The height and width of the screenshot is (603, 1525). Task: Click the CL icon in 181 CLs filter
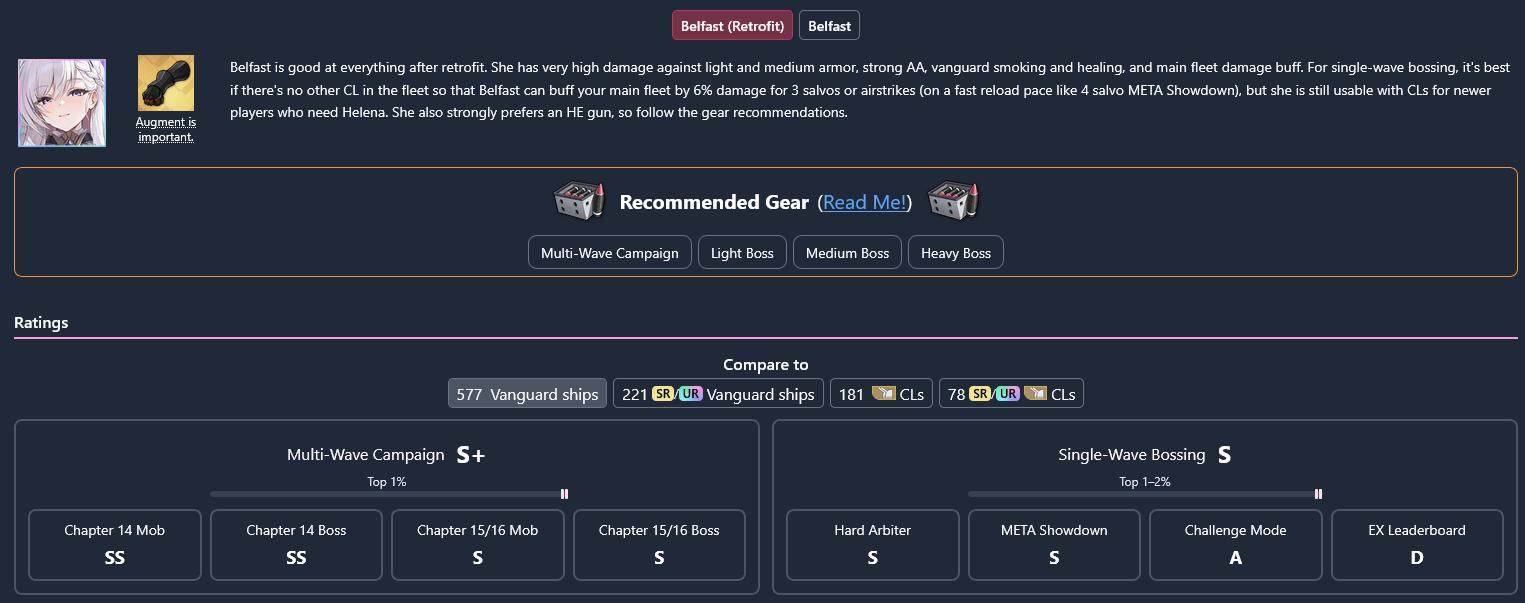point(884,393)
